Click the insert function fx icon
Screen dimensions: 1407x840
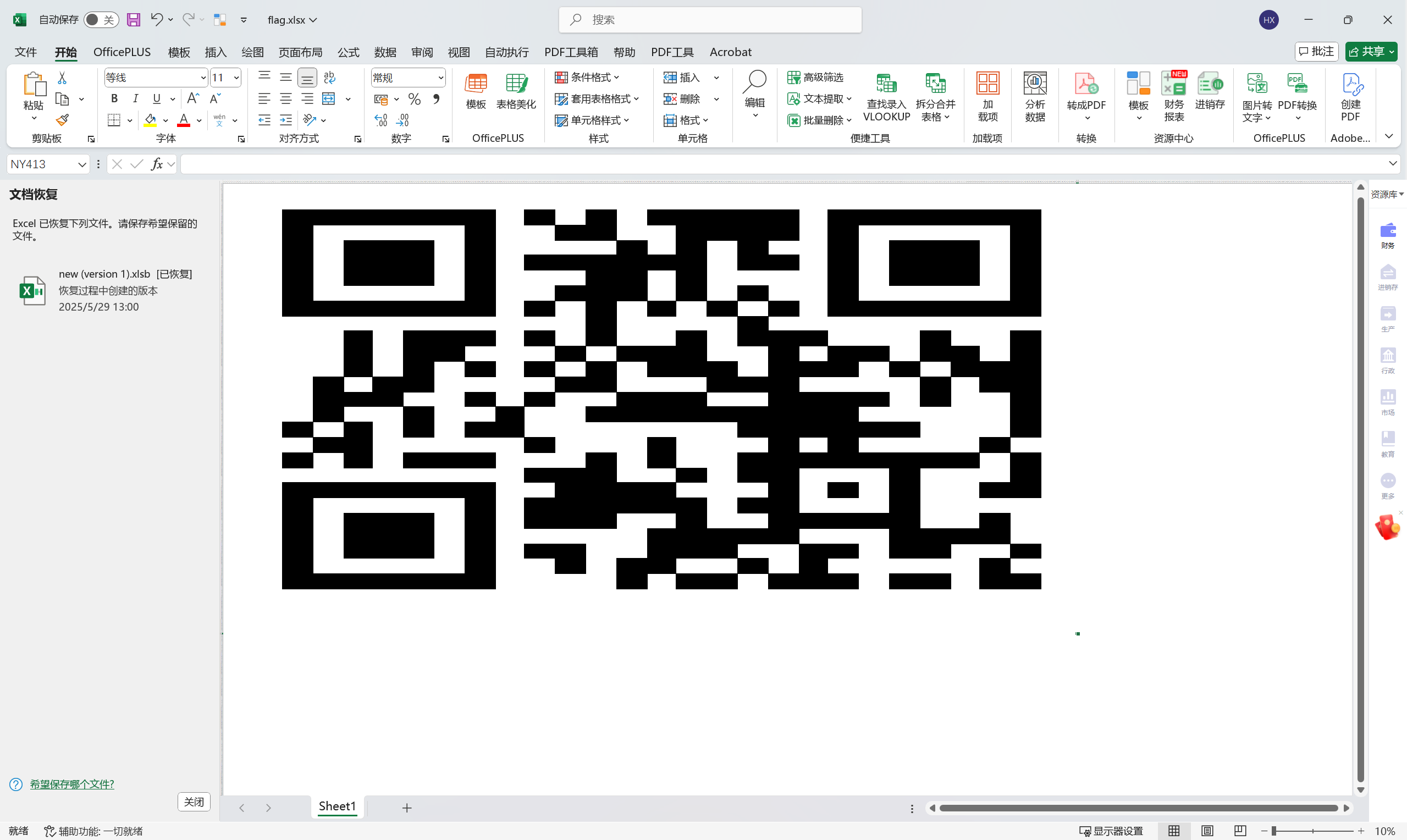[157, 164]
